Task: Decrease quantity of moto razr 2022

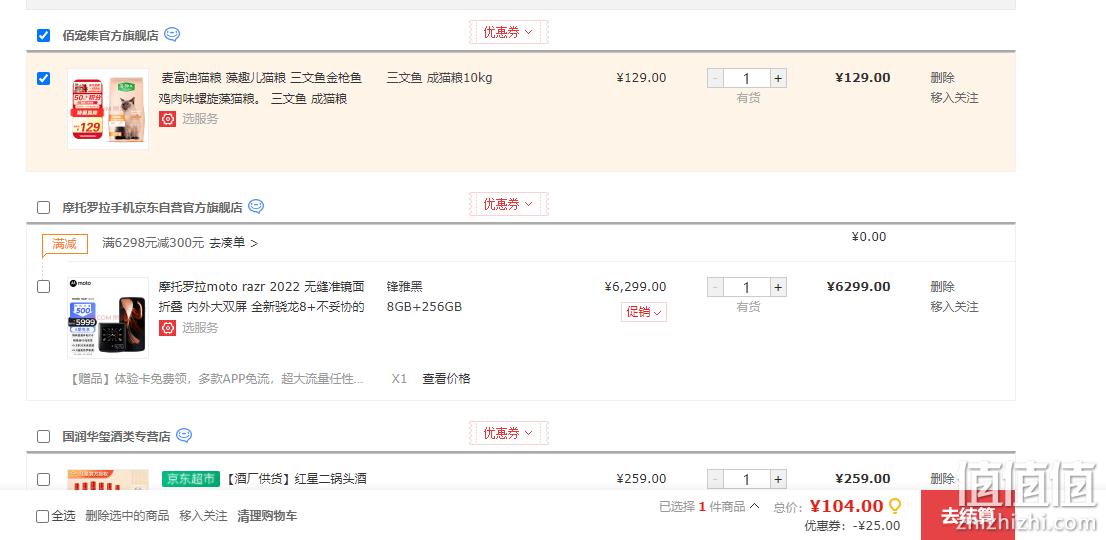Action: click(716, 287)
